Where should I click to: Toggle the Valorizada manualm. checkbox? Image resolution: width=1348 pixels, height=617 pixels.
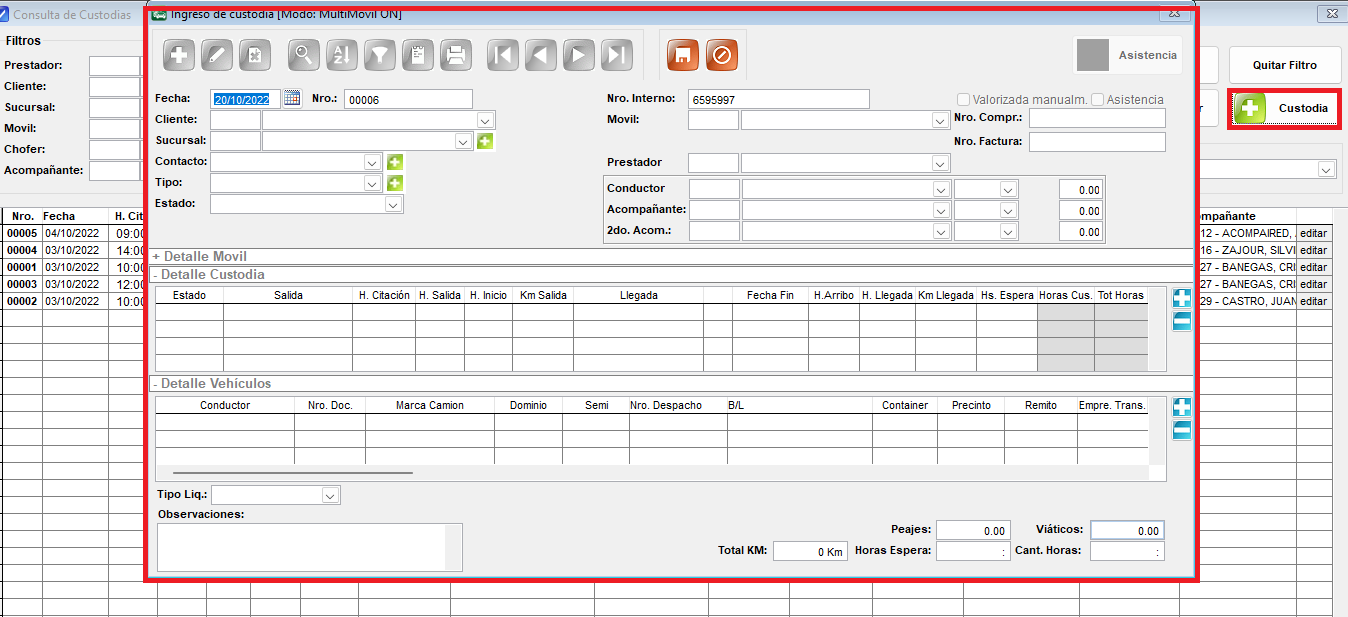coord(964,100)
